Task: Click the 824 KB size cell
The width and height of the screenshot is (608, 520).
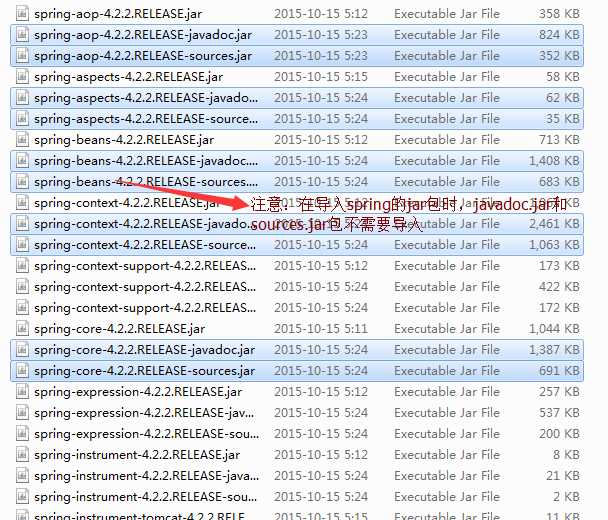Action: point(559,35)
